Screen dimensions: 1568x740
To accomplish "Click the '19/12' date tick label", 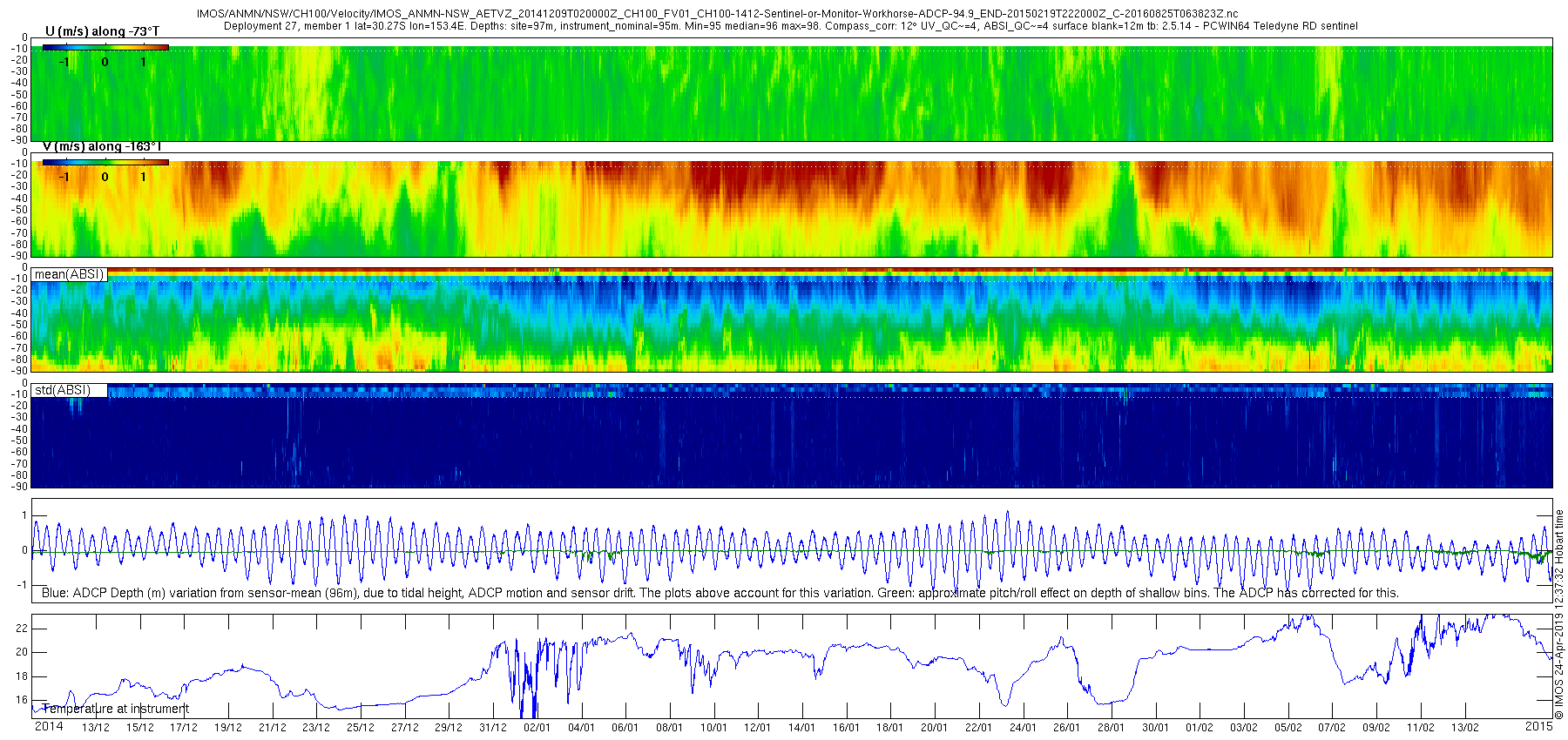I will click(x=228, y=728).
